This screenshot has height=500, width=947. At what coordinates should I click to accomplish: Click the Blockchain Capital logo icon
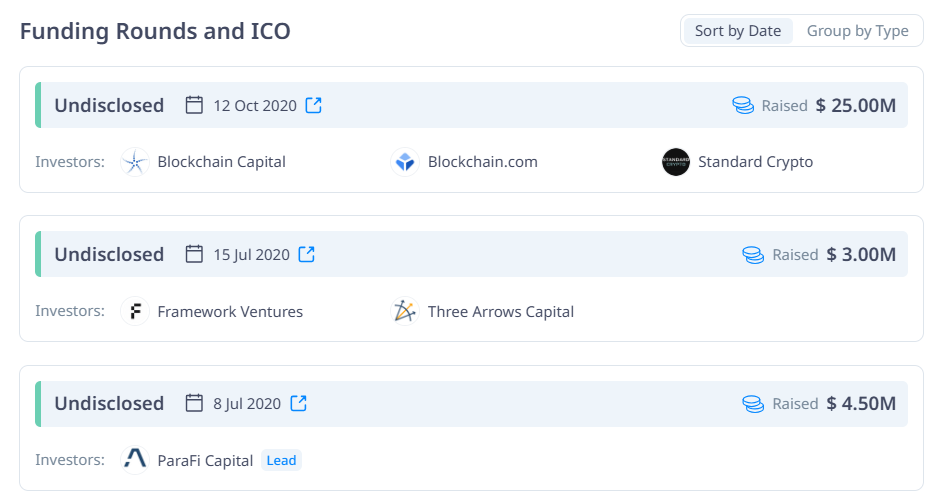[135, 162]
